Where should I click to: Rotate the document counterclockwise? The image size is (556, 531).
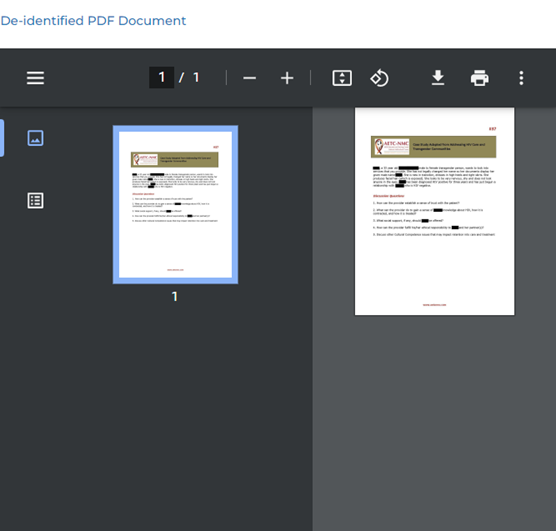(379, 78)
